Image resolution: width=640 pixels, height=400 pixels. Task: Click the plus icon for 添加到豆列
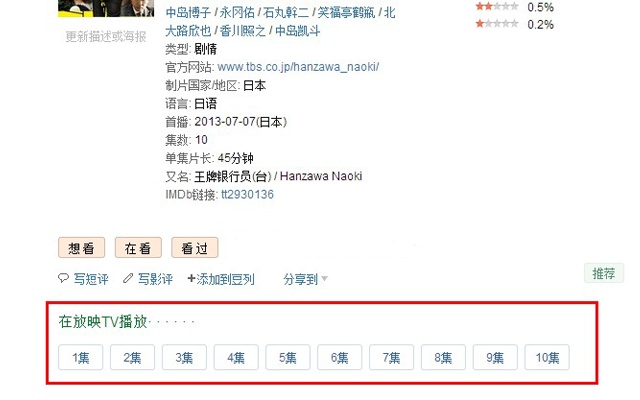[191, 278]
